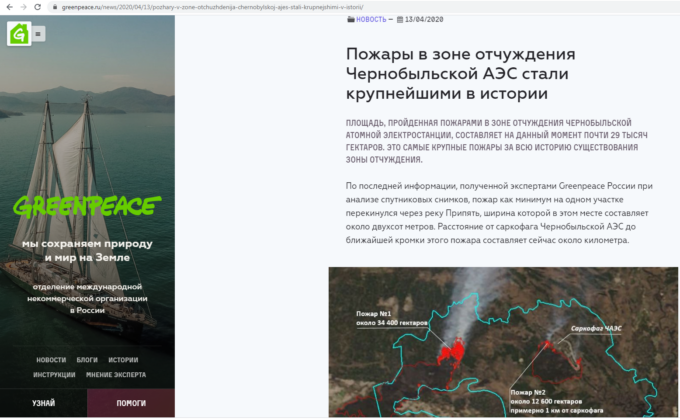Click the uppercase lead paragraph beginning 'ПЛОЩАДЬ'
680x420 pixels.
[x=497, y=141]
